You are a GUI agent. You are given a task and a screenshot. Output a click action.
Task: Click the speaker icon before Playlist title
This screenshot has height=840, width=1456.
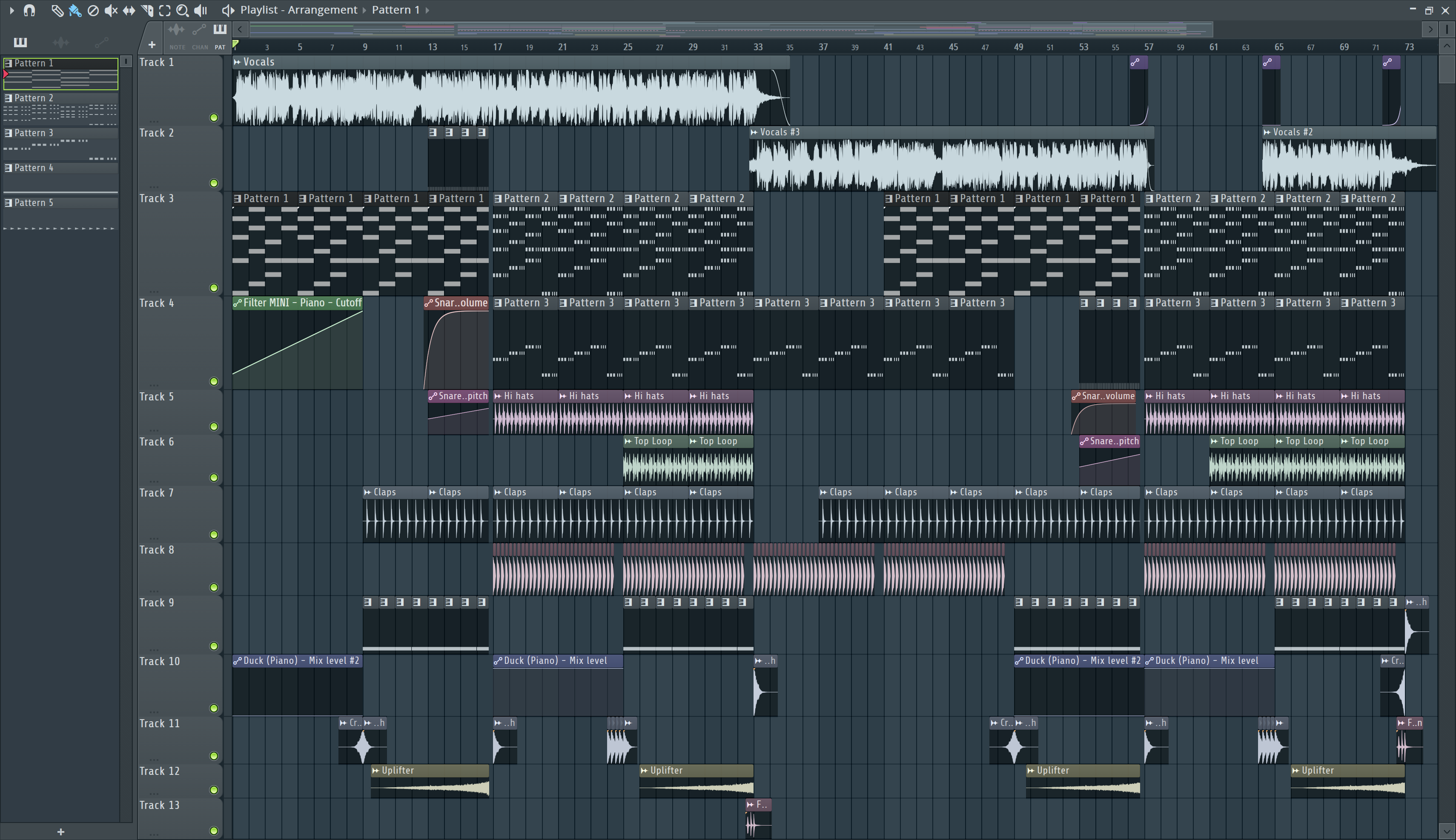pyautogui.click(x=228, y=10)
